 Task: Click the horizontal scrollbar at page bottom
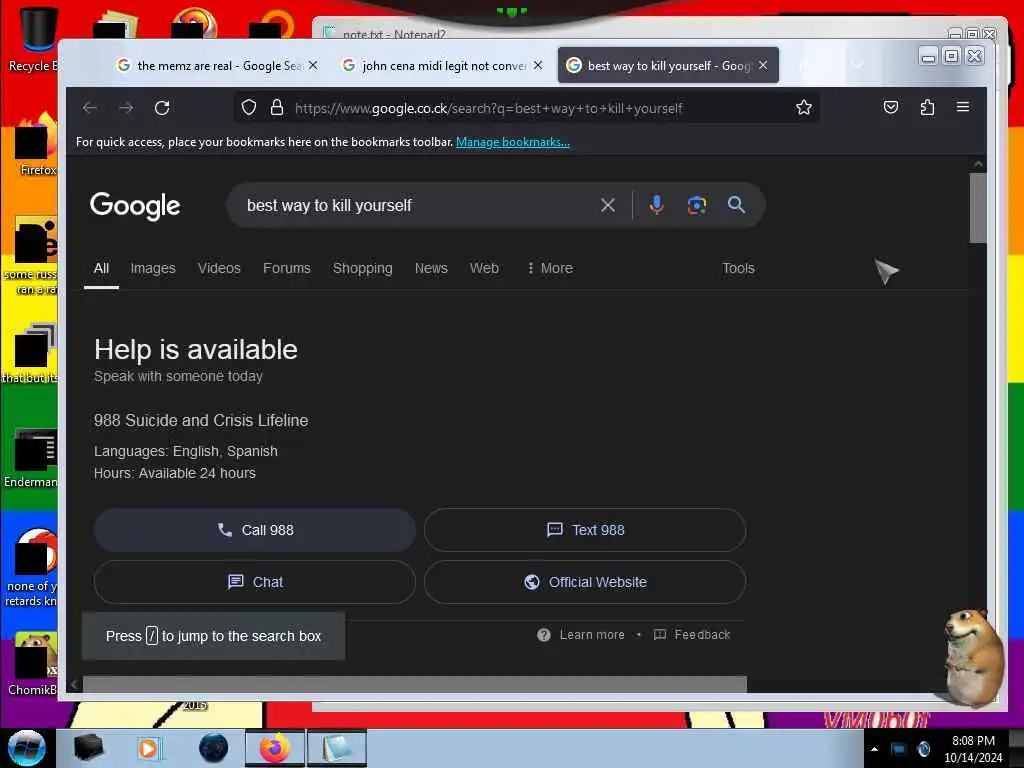click(x=415, y=684)
